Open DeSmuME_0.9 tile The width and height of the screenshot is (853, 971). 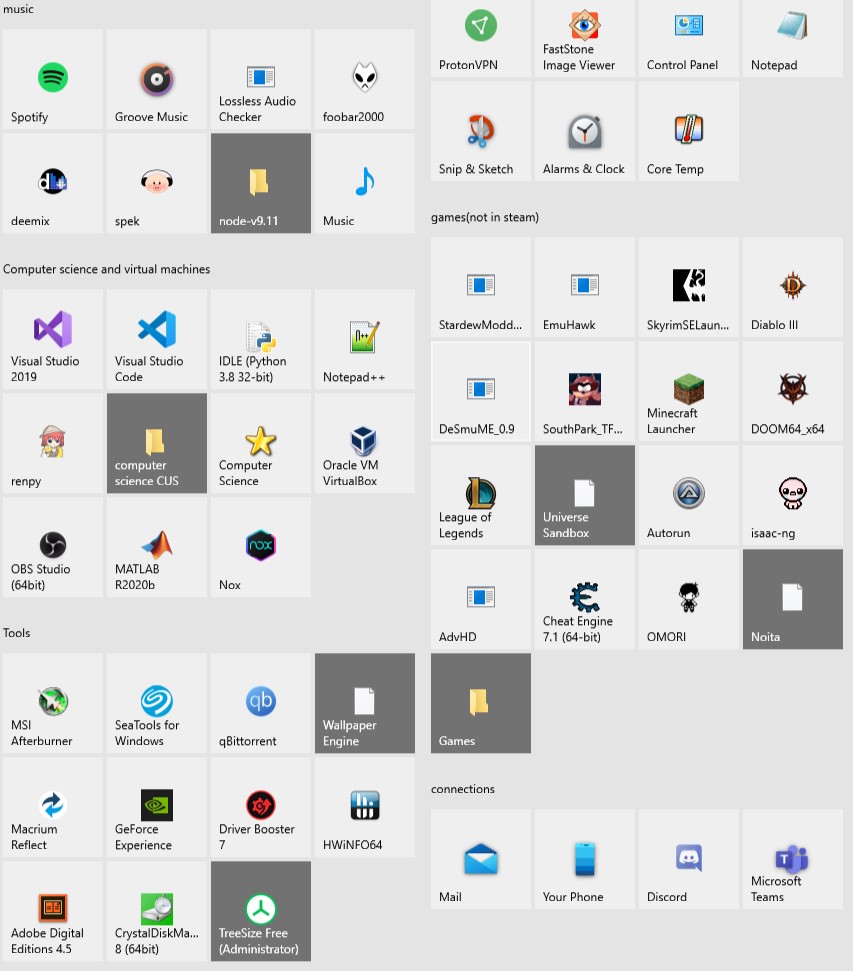pos(481,391)
